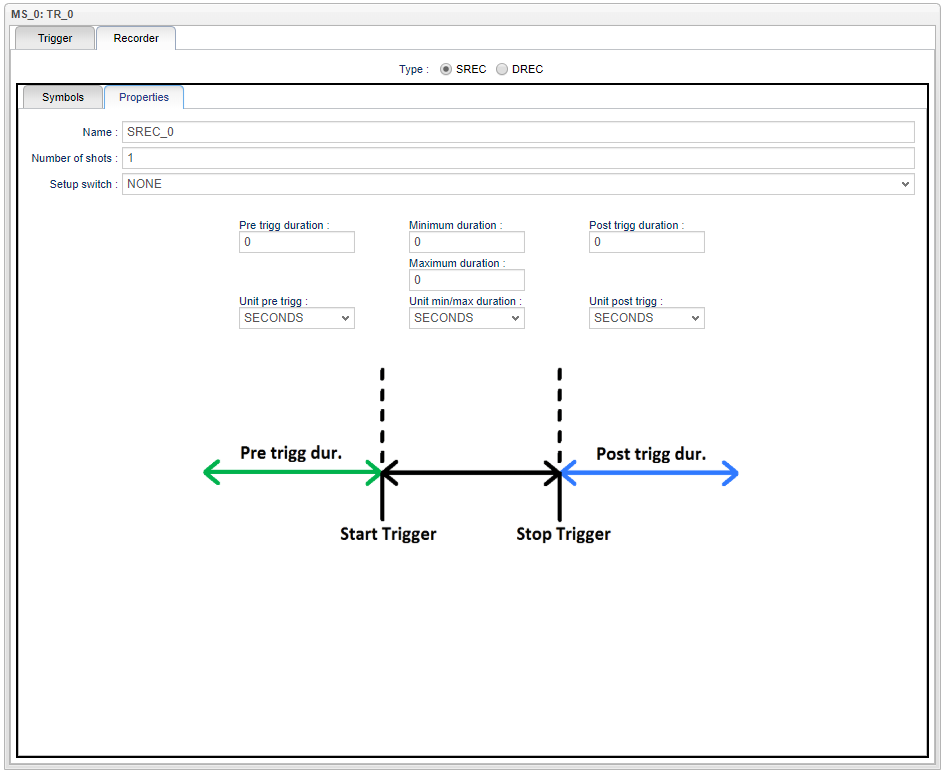Open the Unit post trigg dropdown
Screen dimensions: 945x774
[646, 318]
